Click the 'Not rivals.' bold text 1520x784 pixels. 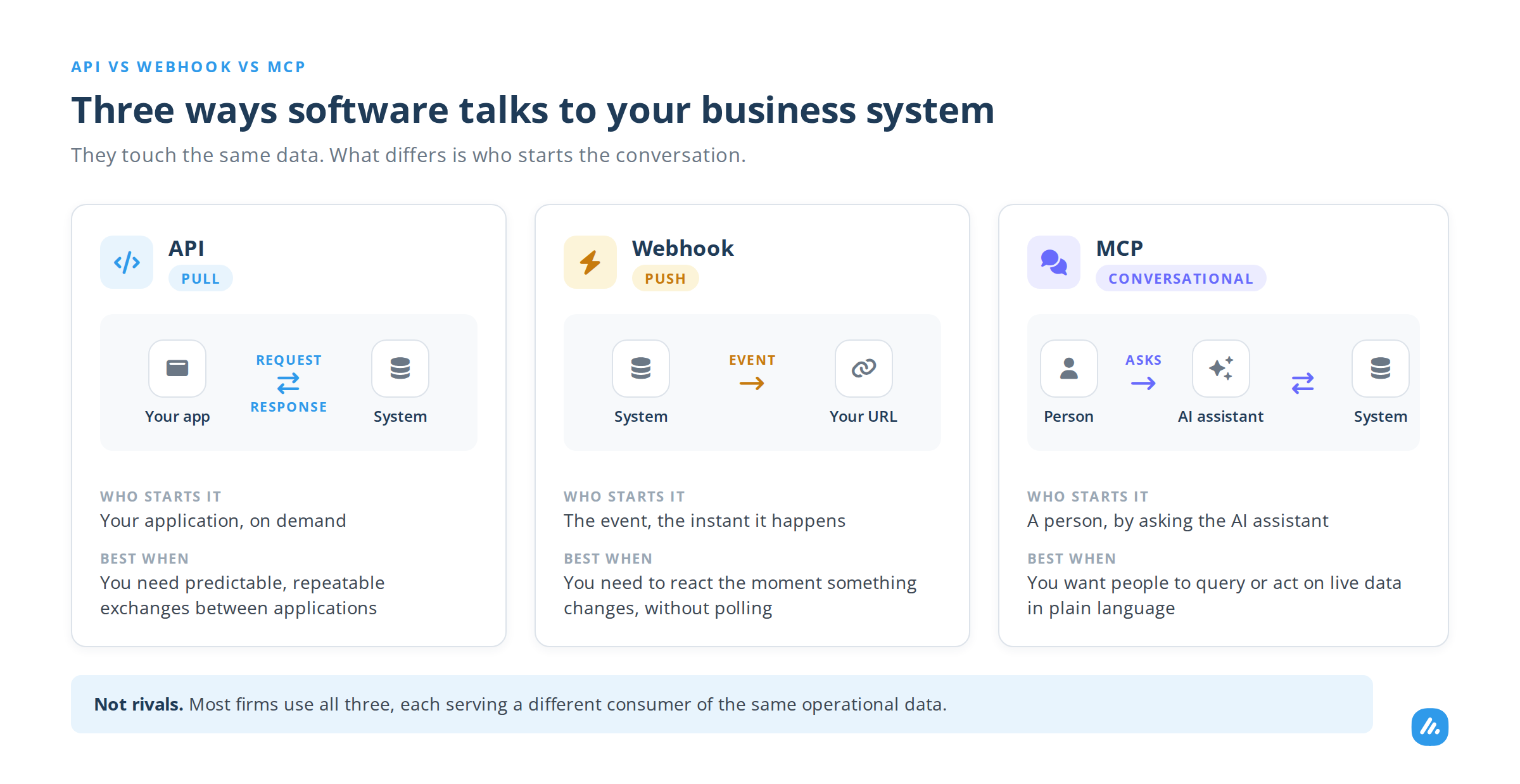tap(139, 704)
